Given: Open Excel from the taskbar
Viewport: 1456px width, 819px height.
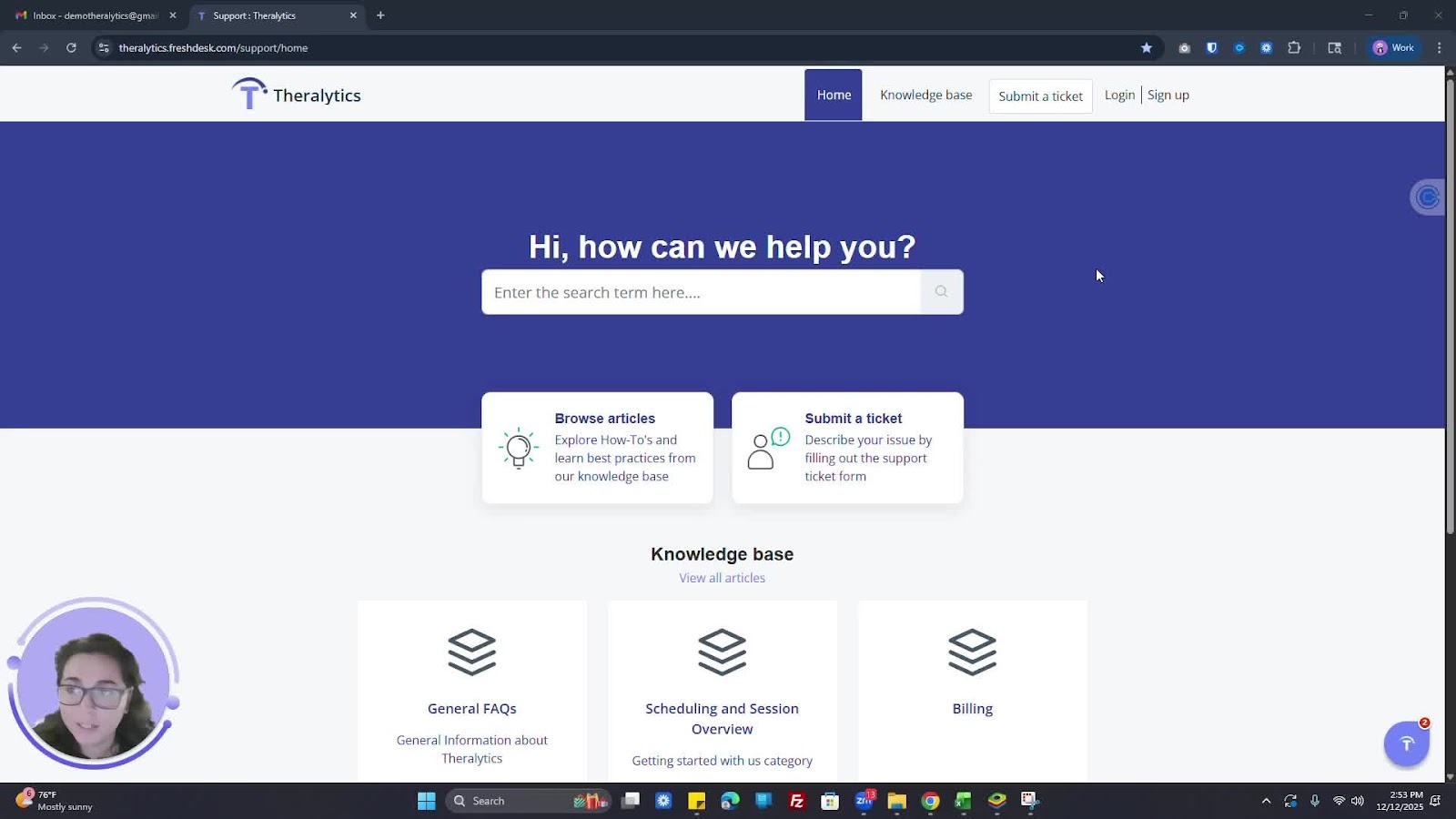Looking at the screenshot, I should pyautogui.click(x=963, y=801).
